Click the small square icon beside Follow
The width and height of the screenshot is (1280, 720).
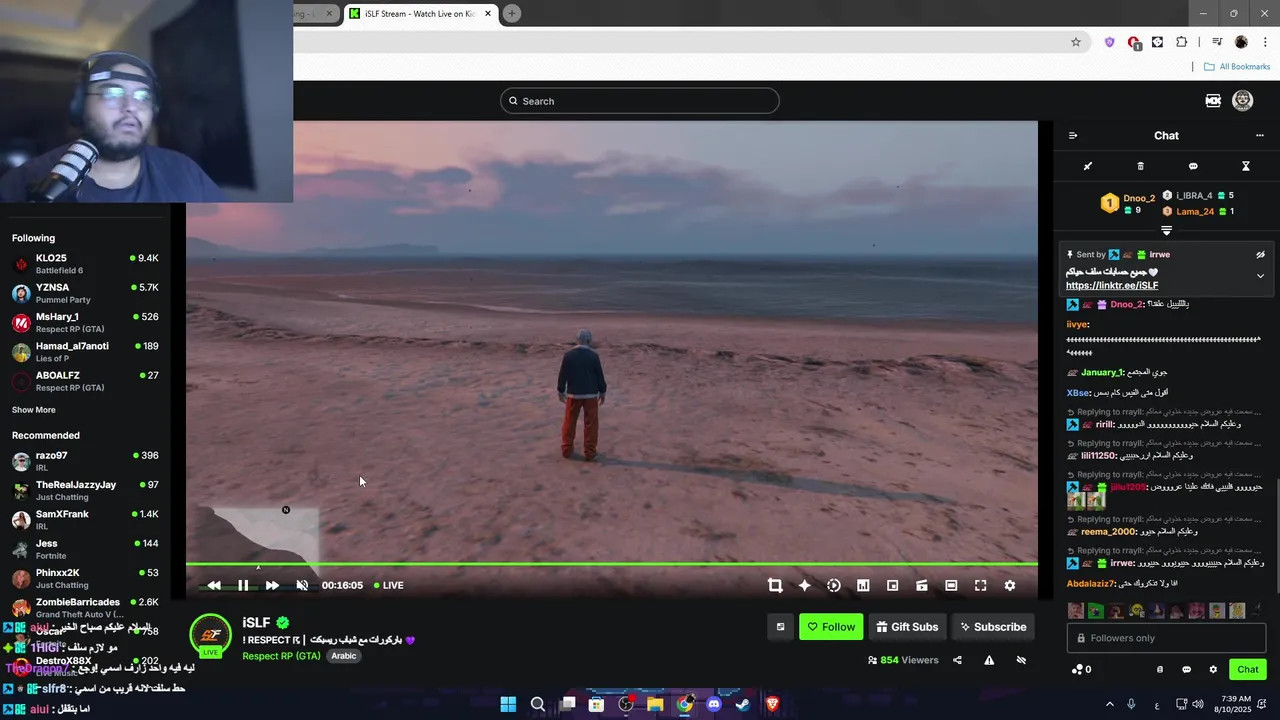781,627
